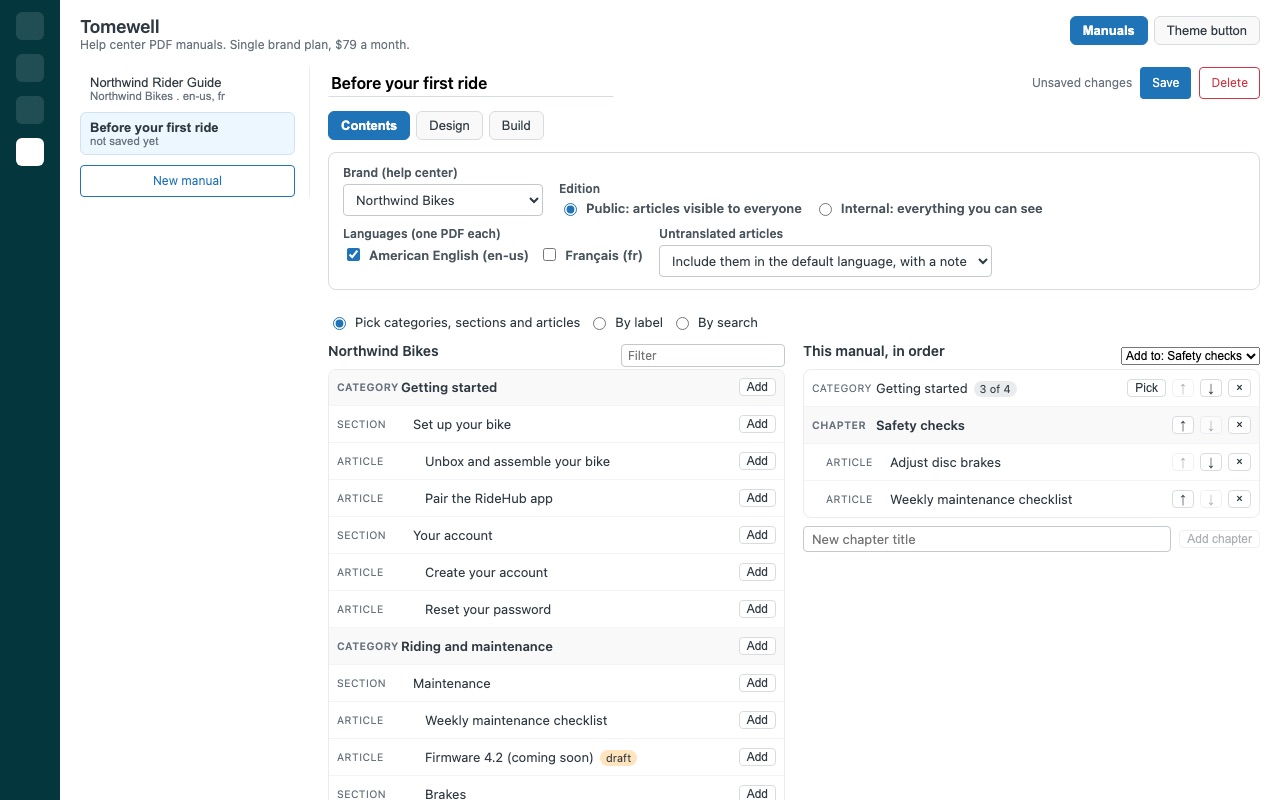1280x800 pixels.
Task: Remove Weekly maintenance checklist from this manual
Action: [1239, 499]
